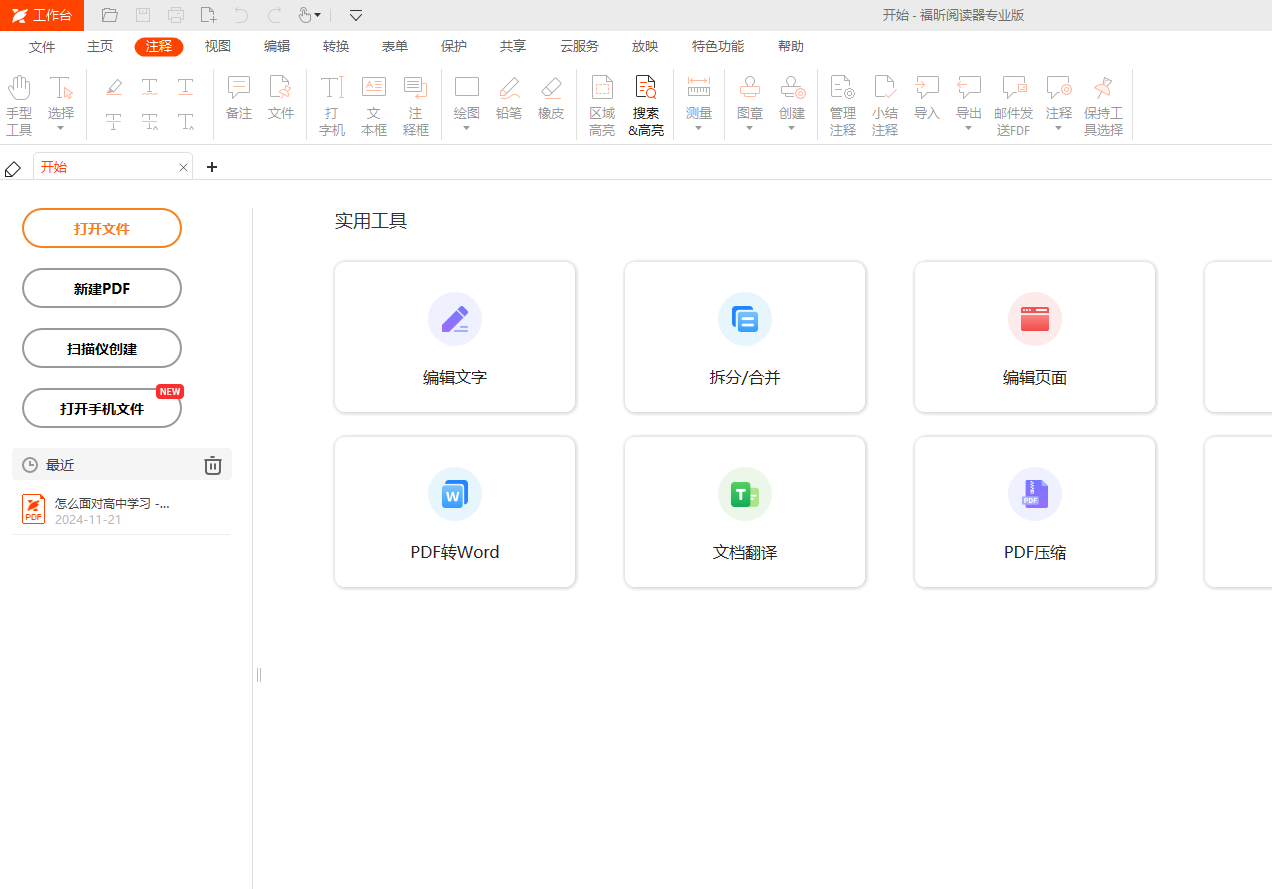Open the 管理注释 manage comments tool

coord(843,105)
